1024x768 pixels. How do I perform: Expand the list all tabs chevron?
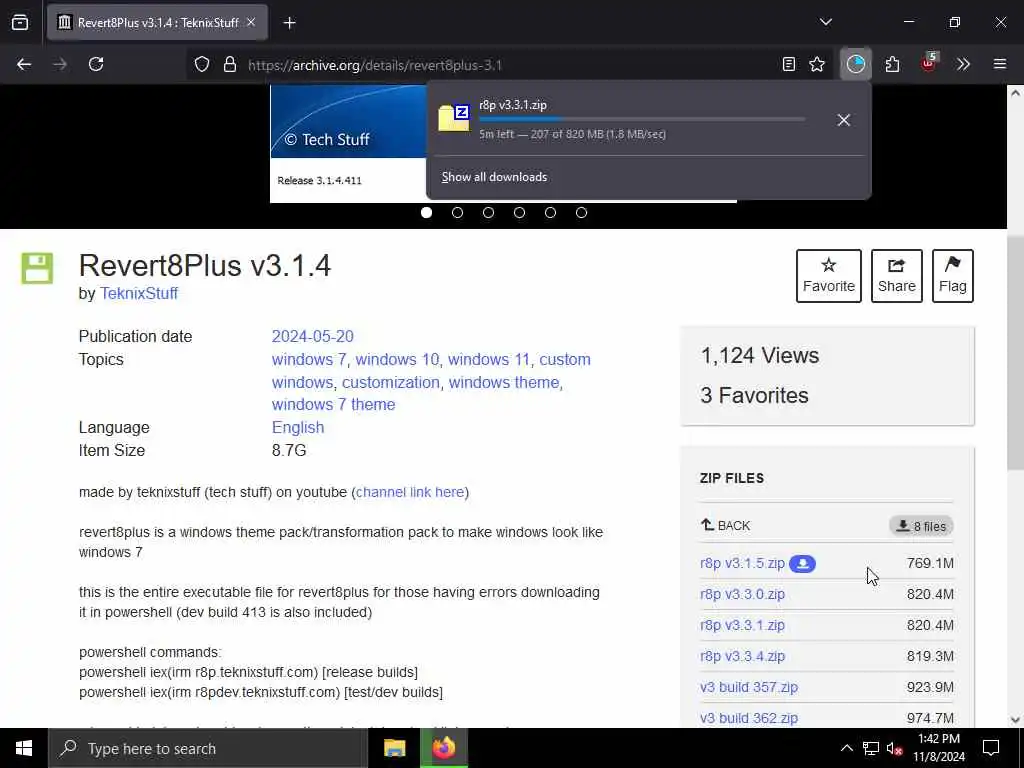coord(825,22)
